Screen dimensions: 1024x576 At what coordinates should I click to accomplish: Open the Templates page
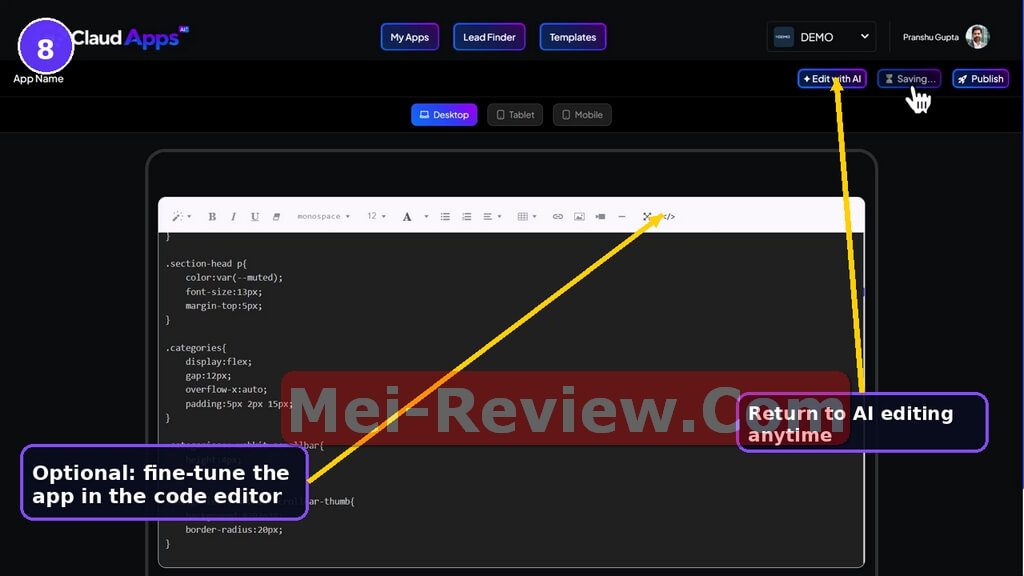[x=573, y=37]
